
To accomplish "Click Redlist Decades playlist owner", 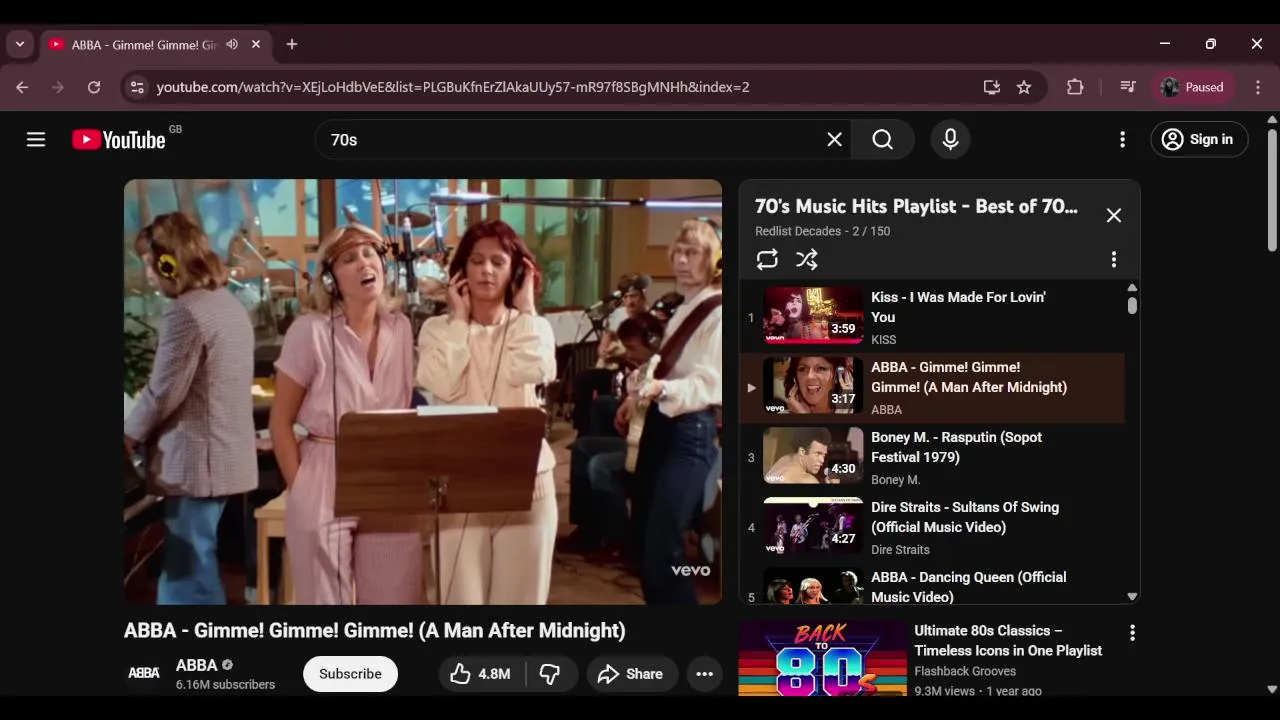I will pos(798,232).
